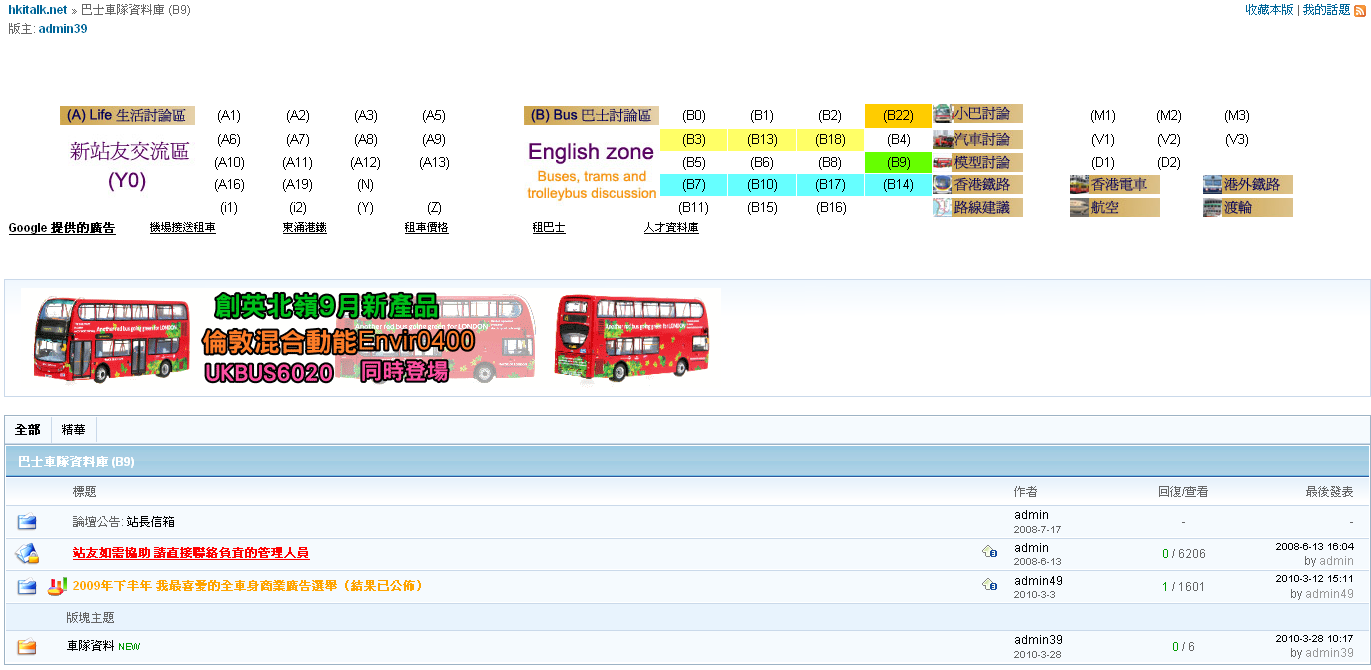Open forum (B13)
Screen dimensions: 1371x670
pos(762,139)
